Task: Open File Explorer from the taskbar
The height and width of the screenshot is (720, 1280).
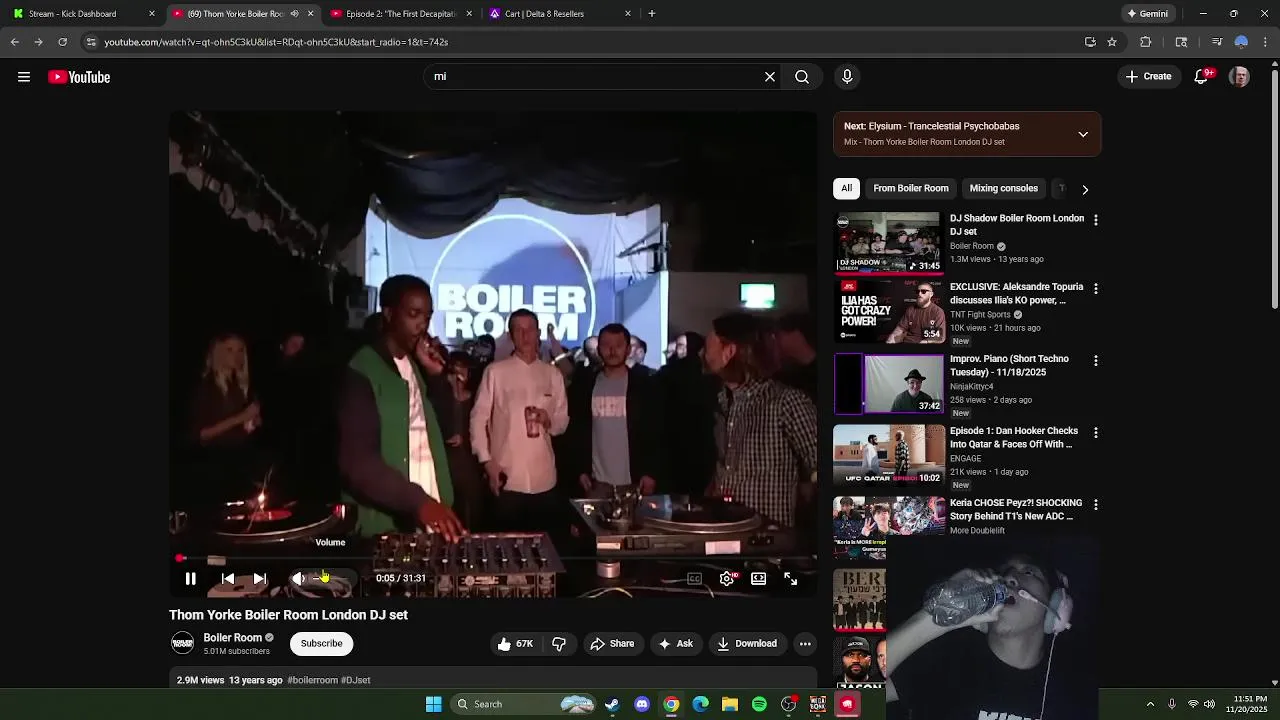Action: click(730, 704)
